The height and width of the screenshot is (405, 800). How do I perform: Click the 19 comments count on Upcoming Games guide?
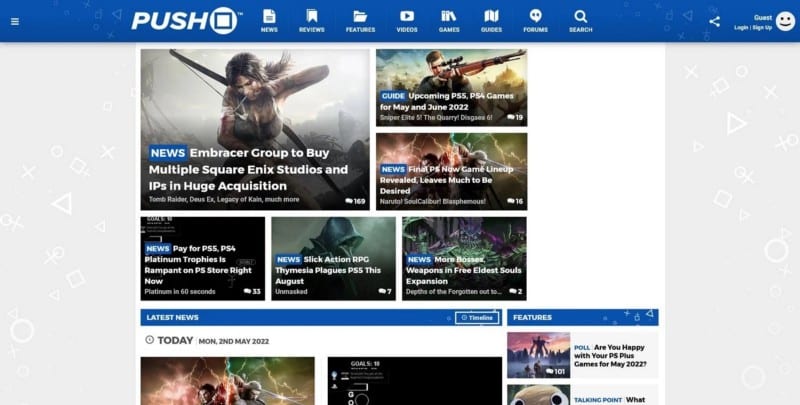coord(515,117)
